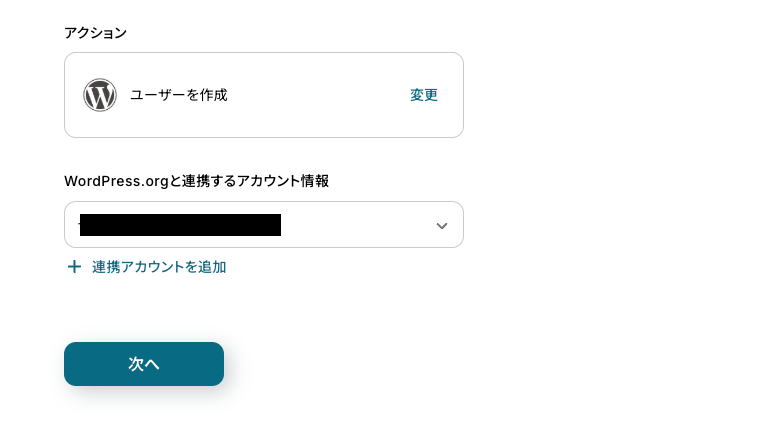Click the chevron arrow in account dropdown
The image size is (764, 432).
click(x=441, y=225)
